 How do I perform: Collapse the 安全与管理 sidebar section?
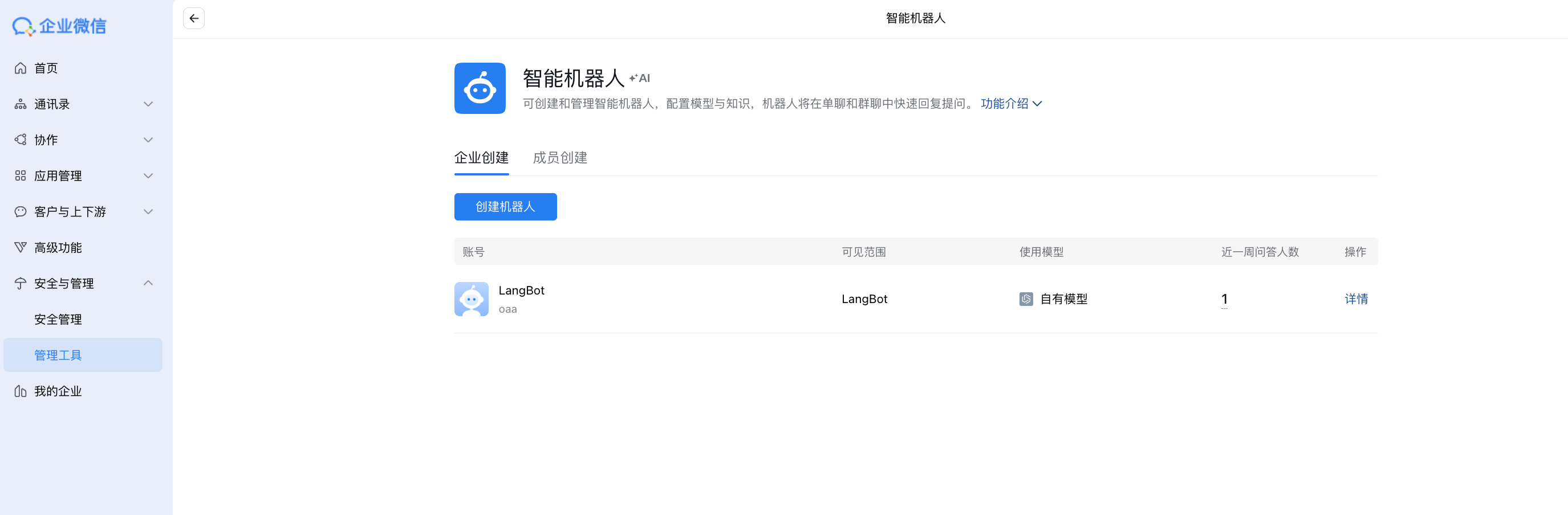pyautogui.click(x=148, y=283)
